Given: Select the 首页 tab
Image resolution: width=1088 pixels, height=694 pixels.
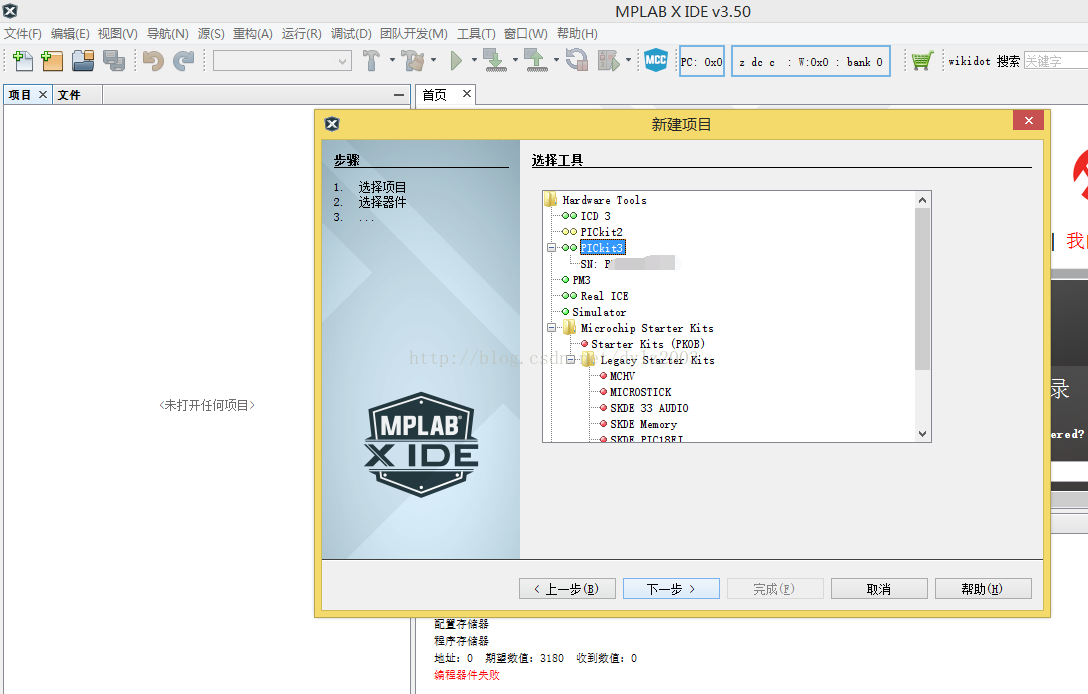Looking at the screenshot, I should click(434, 95).
